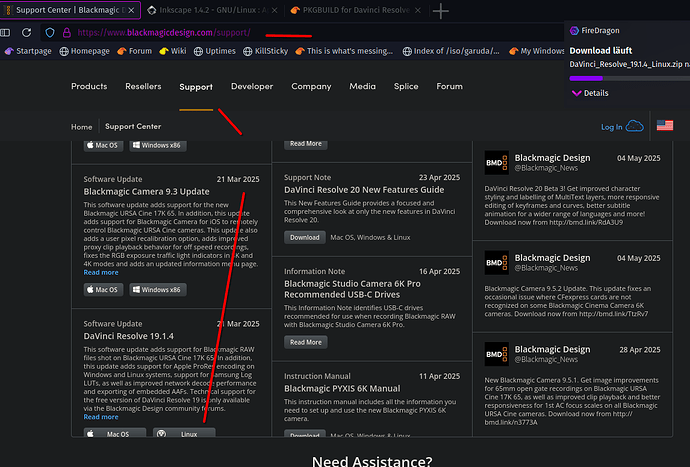Viewport: 690px width, 467px height.
Task: Download Camera 9.3 Update for Windows x86
Action: tap(158, 290)
